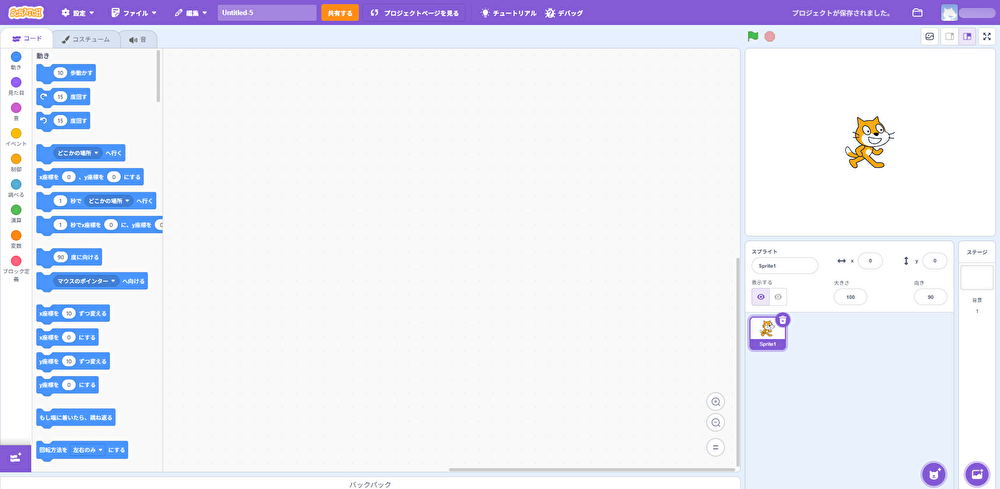Select the Sprite1 thumbnail
This screenshot has height=489, width=1000.
(x=768, y=333)
